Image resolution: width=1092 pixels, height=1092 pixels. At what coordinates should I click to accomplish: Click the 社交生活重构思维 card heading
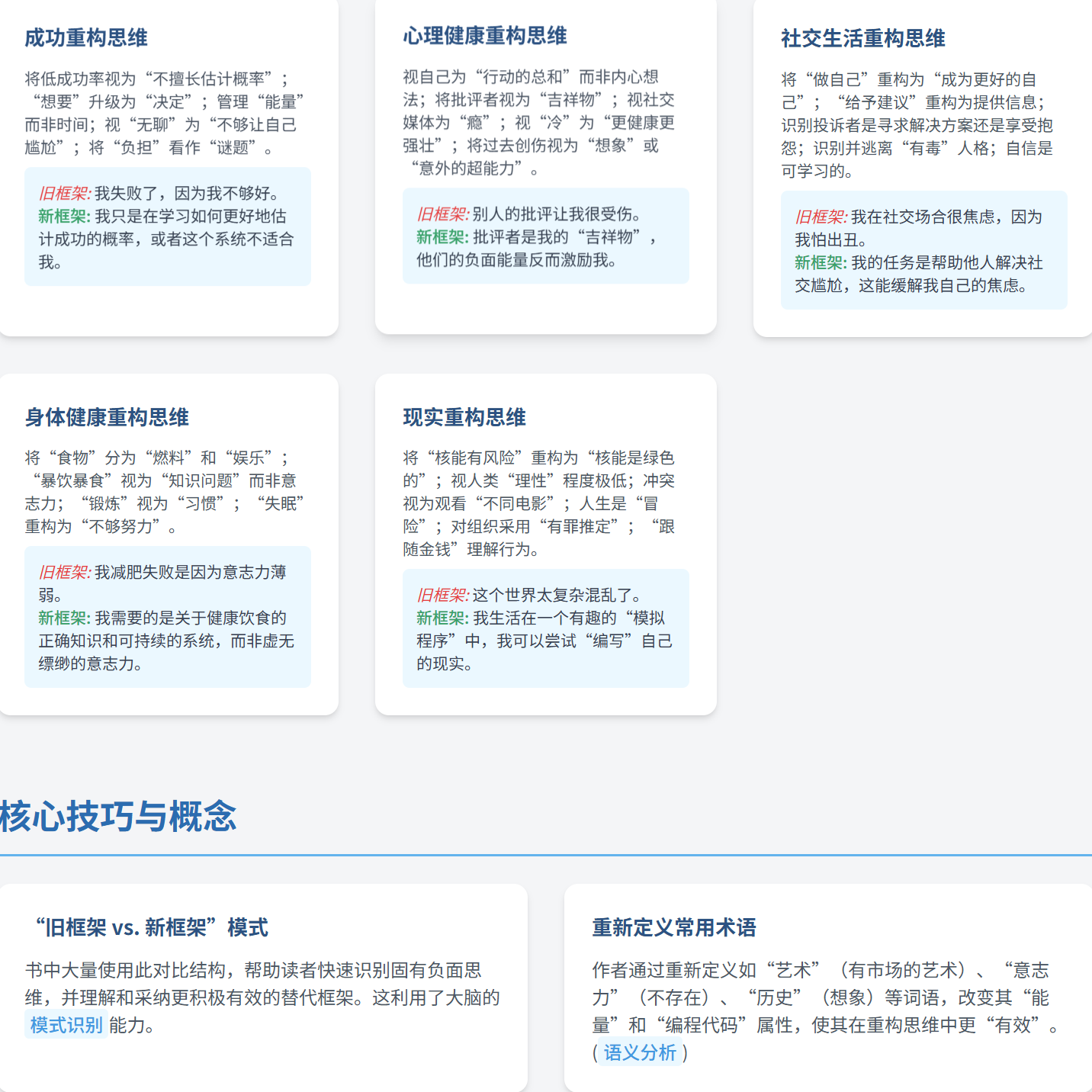pyautogui.click(x=863, y=38)
